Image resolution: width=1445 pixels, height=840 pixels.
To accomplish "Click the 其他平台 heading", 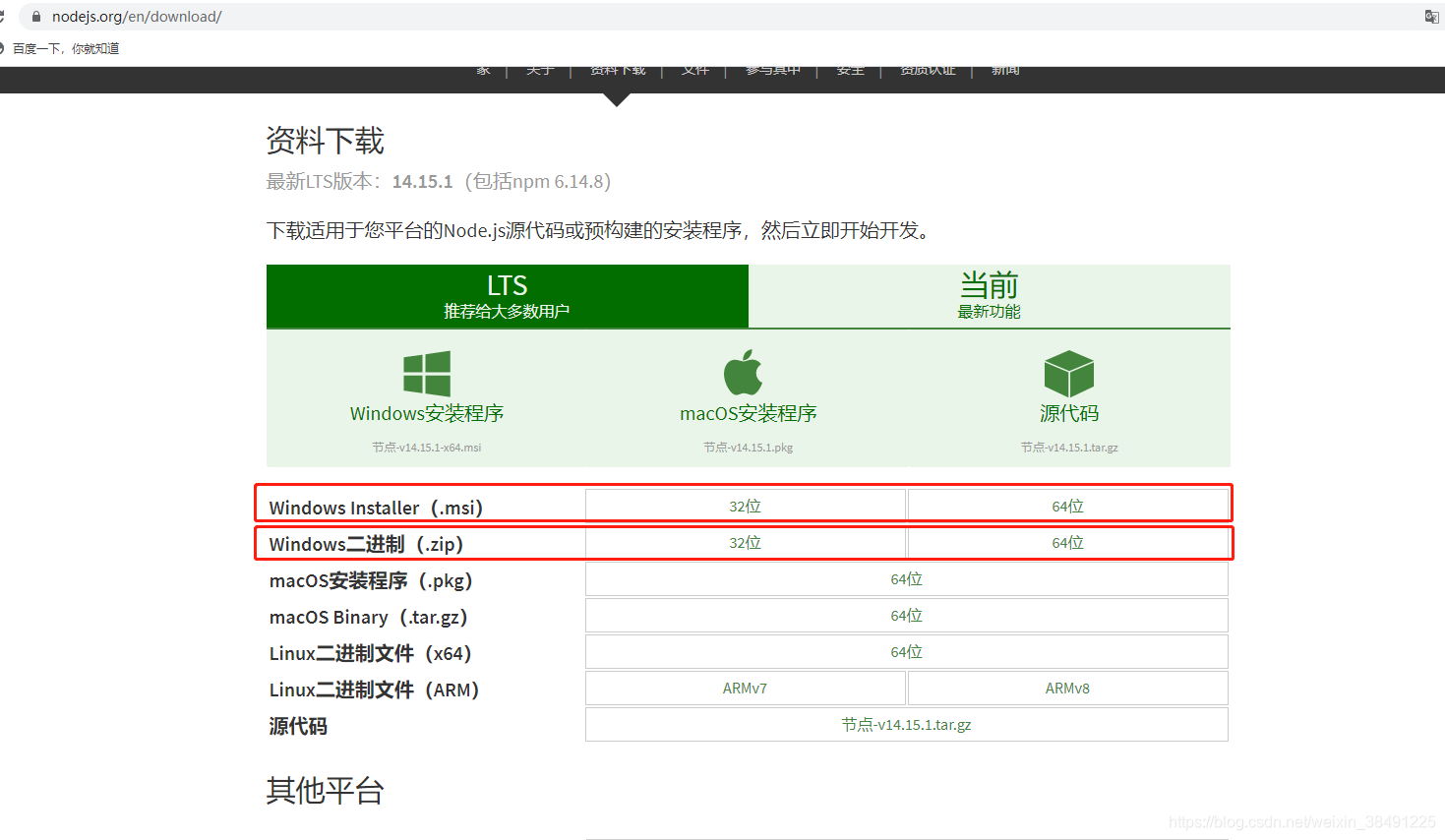I will [325, 790].
